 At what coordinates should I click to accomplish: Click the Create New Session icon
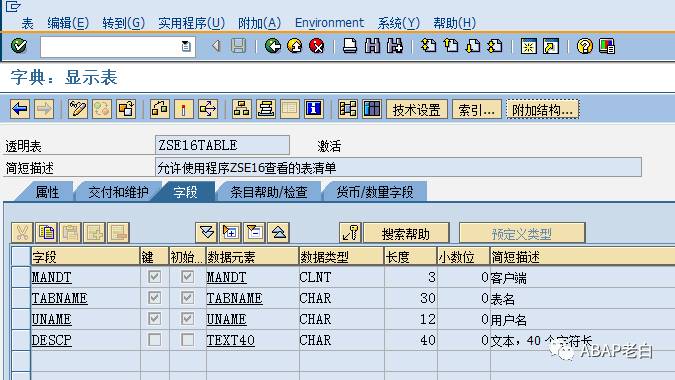point(529,46)
